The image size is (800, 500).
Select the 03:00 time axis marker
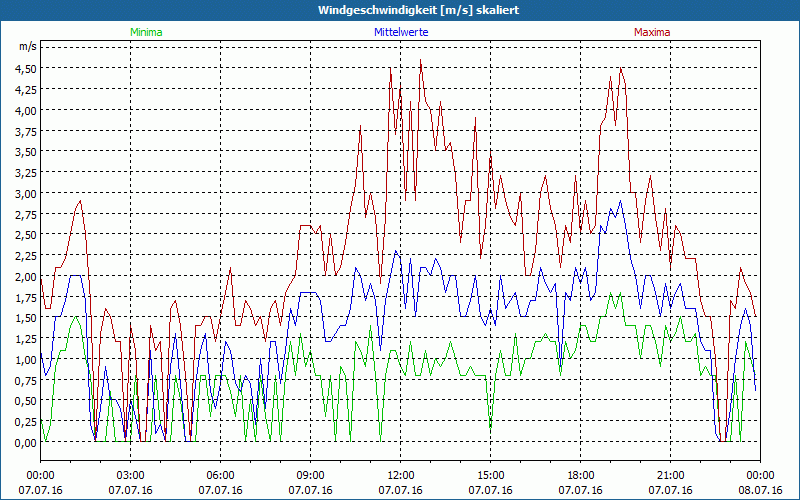[131, 475]
